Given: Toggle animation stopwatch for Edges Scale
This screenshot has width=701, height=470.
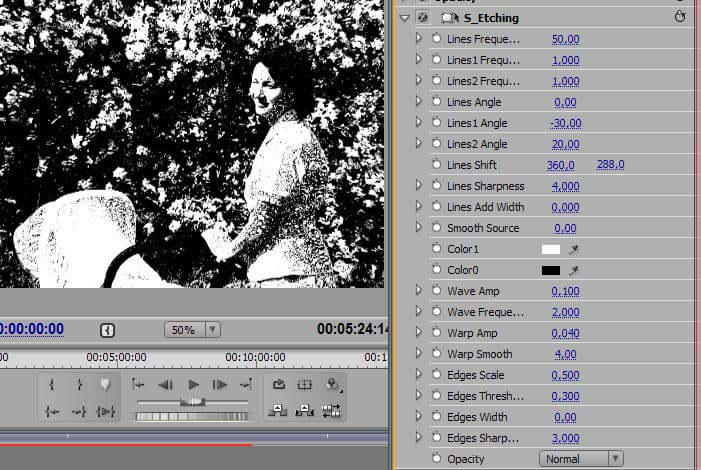Looking at the screenshot, I should coord(437,374).
